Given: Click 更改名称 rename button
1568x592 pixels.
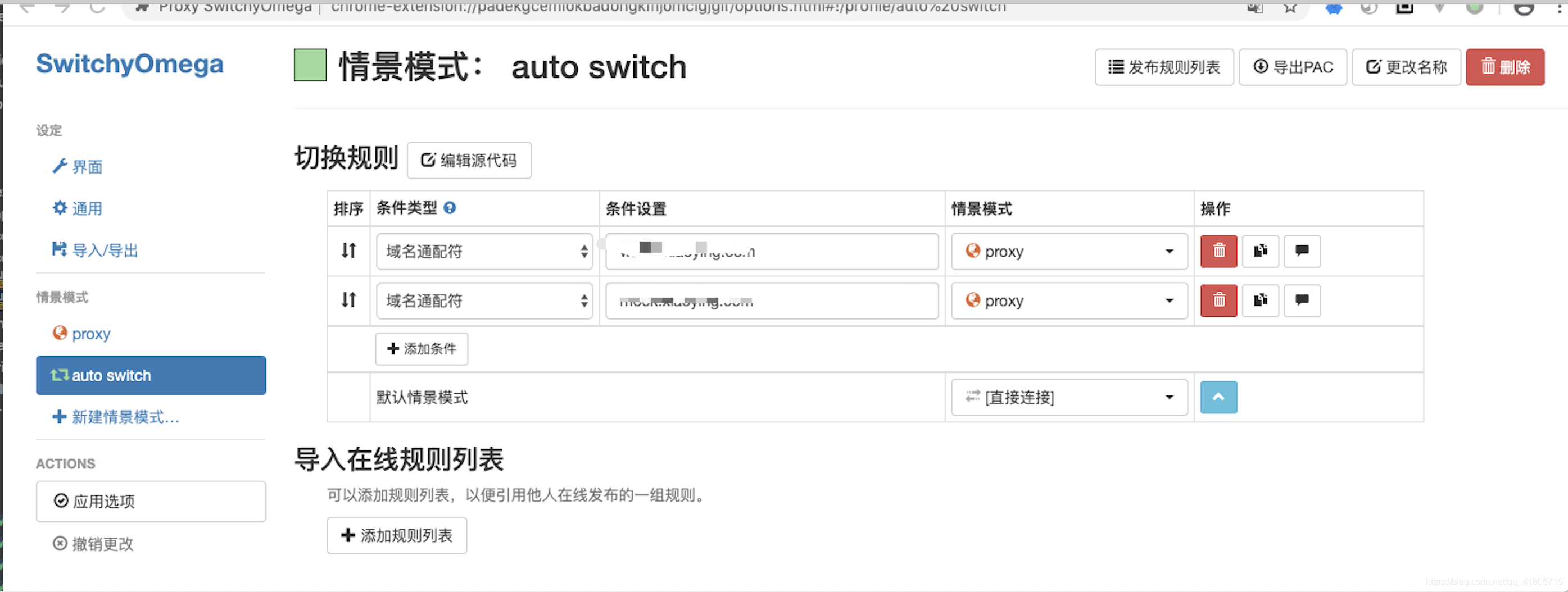Looking at the screenshot, I should tap(1406, 67).
